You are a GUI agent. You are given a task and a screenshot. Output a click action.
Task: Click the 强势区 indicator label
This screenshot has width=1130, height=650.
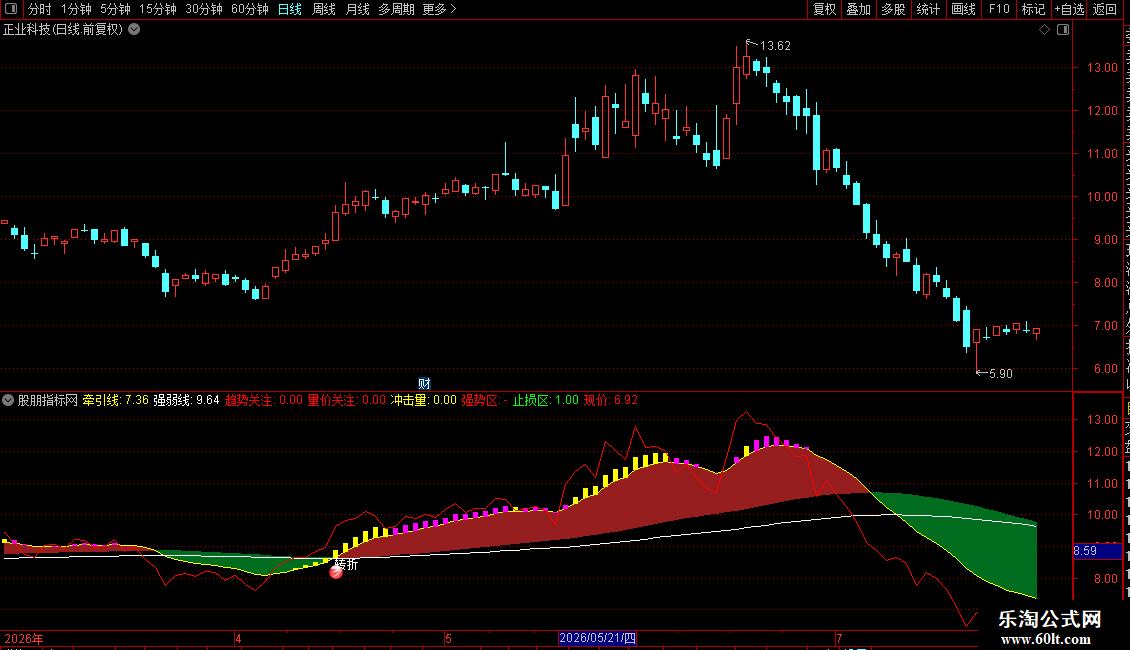coord(484,400)
